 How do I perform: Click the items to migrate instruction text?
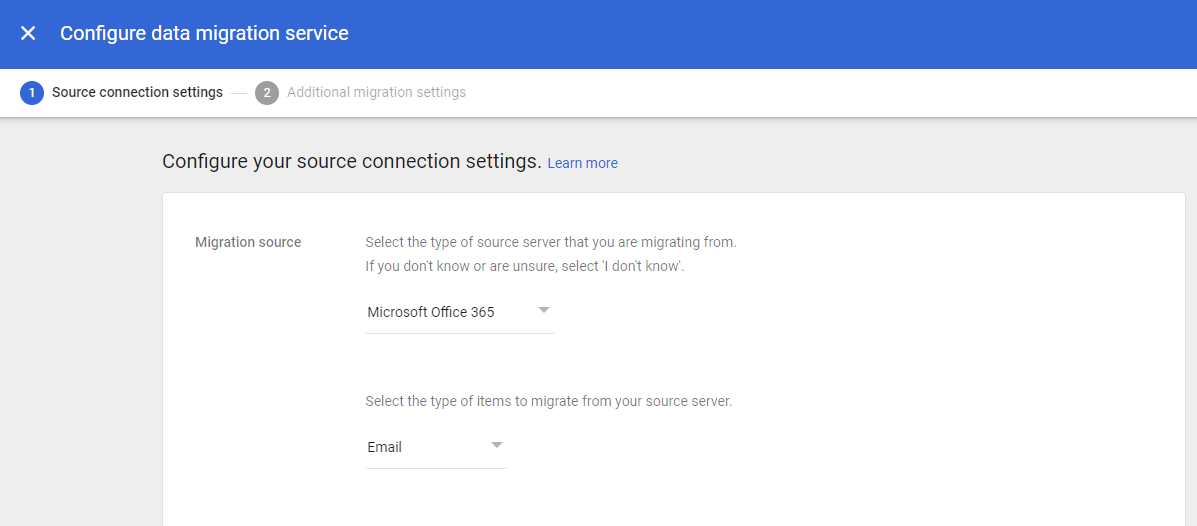click(x=549, y=401)
